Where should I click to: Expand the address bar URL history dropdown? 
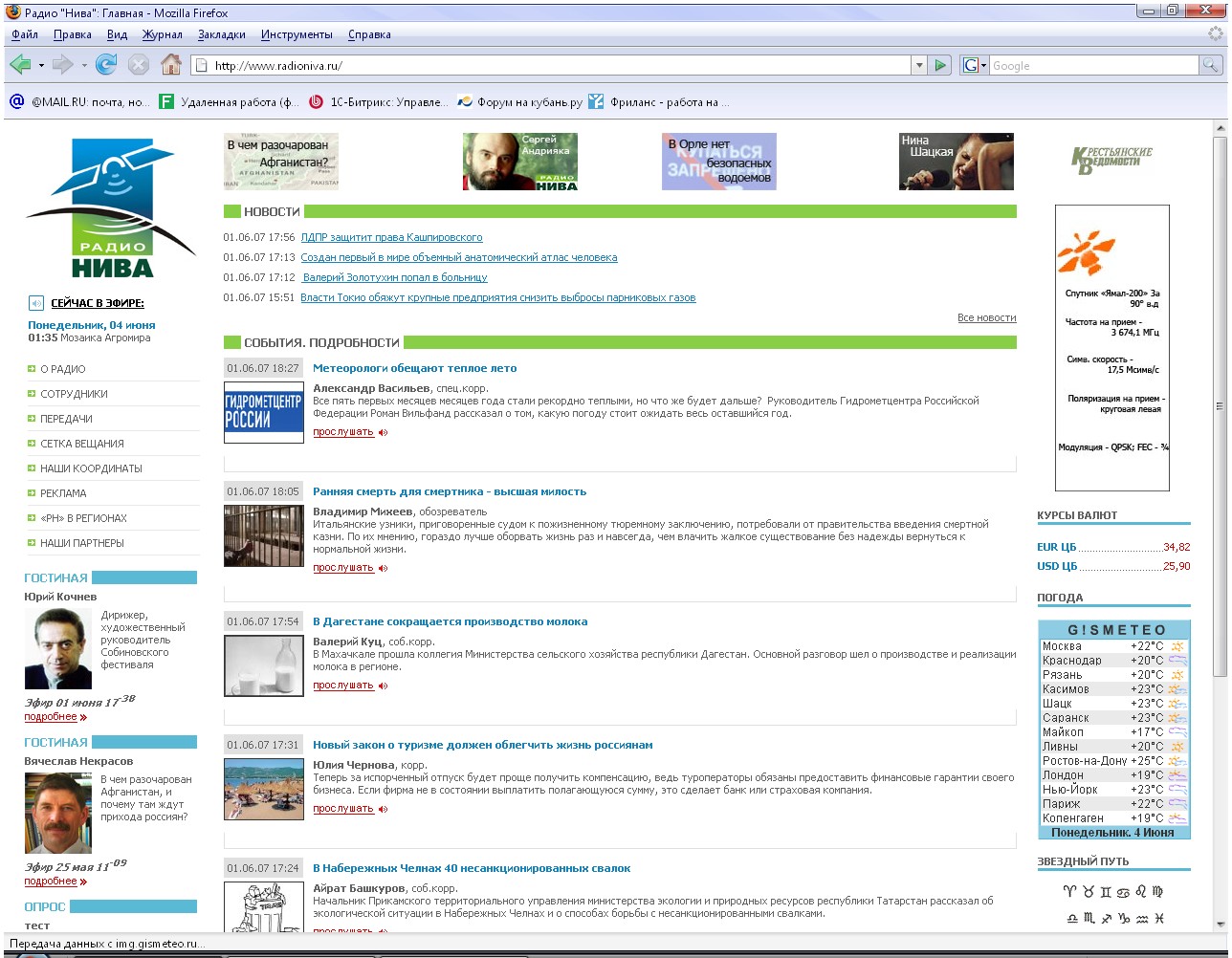(919, 65)
